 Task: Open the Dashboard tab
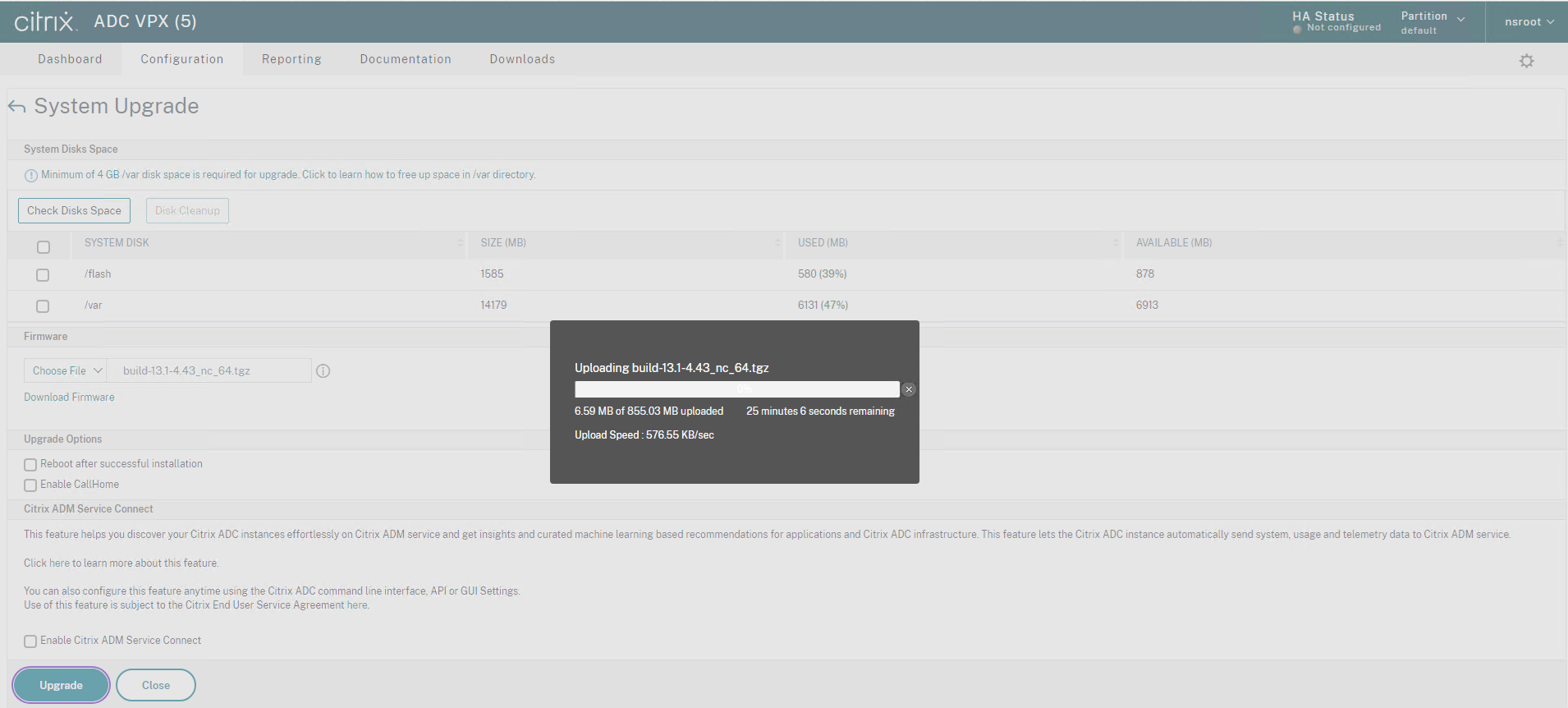70,59
